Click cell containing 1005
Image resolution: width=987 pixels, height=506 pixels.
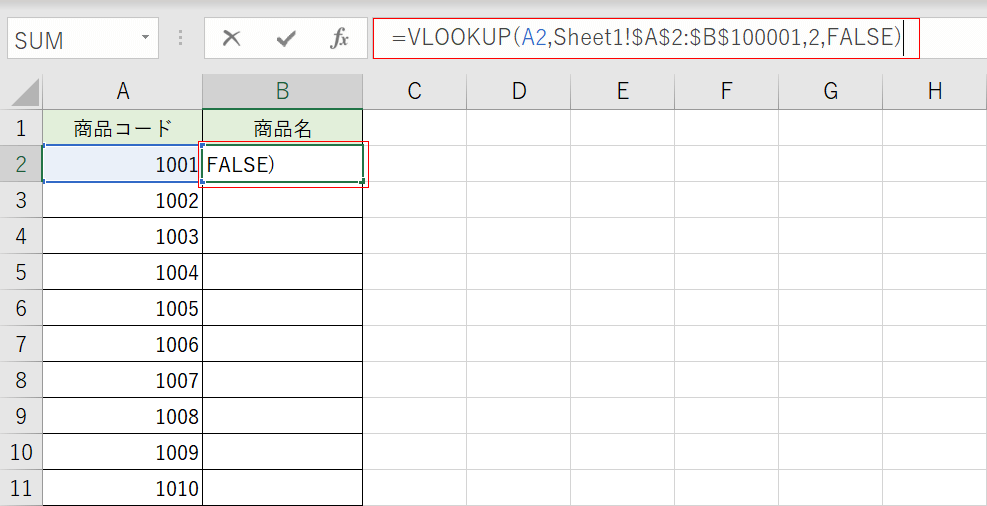point(123,308)
